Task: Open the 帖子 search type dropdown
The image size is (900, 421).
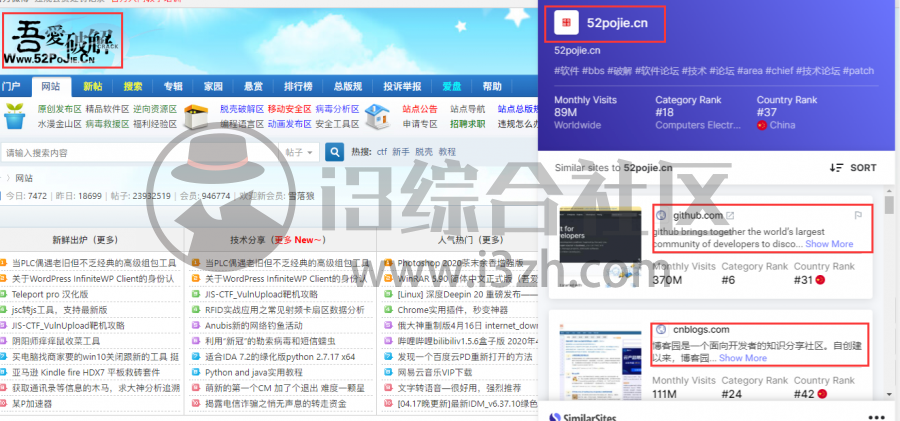Action: point(301,152)
